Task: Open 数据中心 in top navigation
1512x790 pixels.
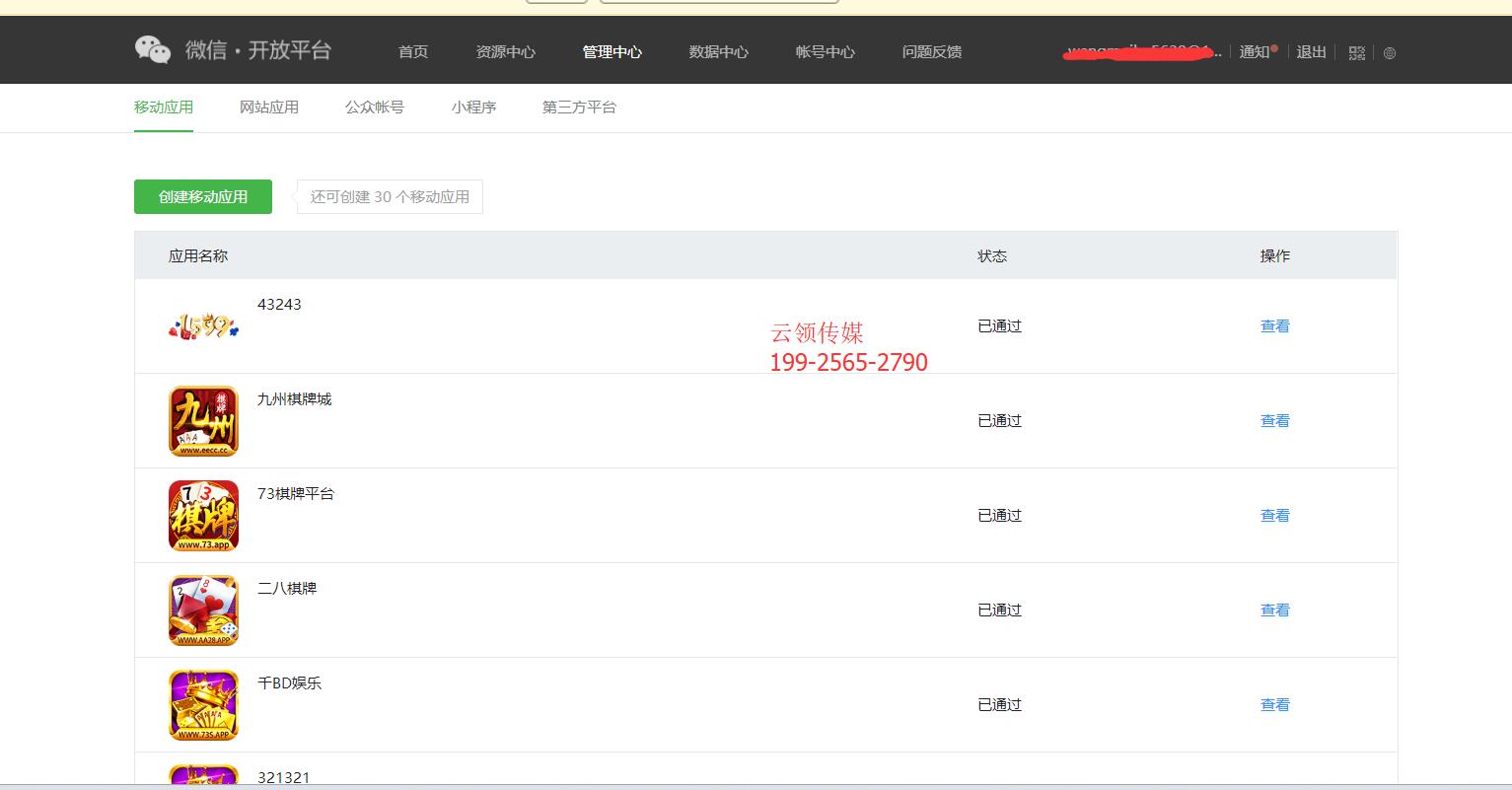Action: (719, 51)
